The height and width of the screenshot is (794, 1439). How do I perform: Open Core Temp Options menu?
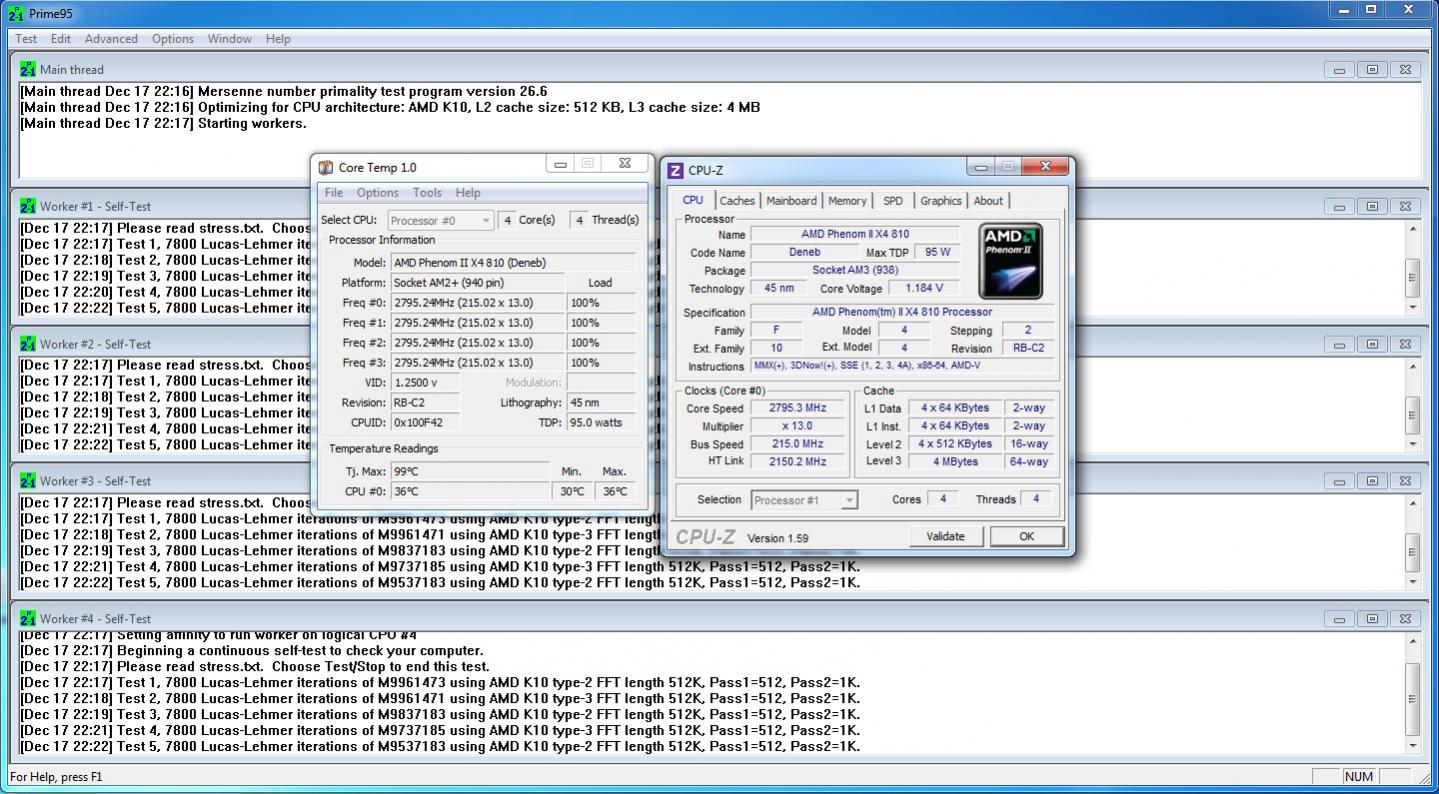click(378, 193)
